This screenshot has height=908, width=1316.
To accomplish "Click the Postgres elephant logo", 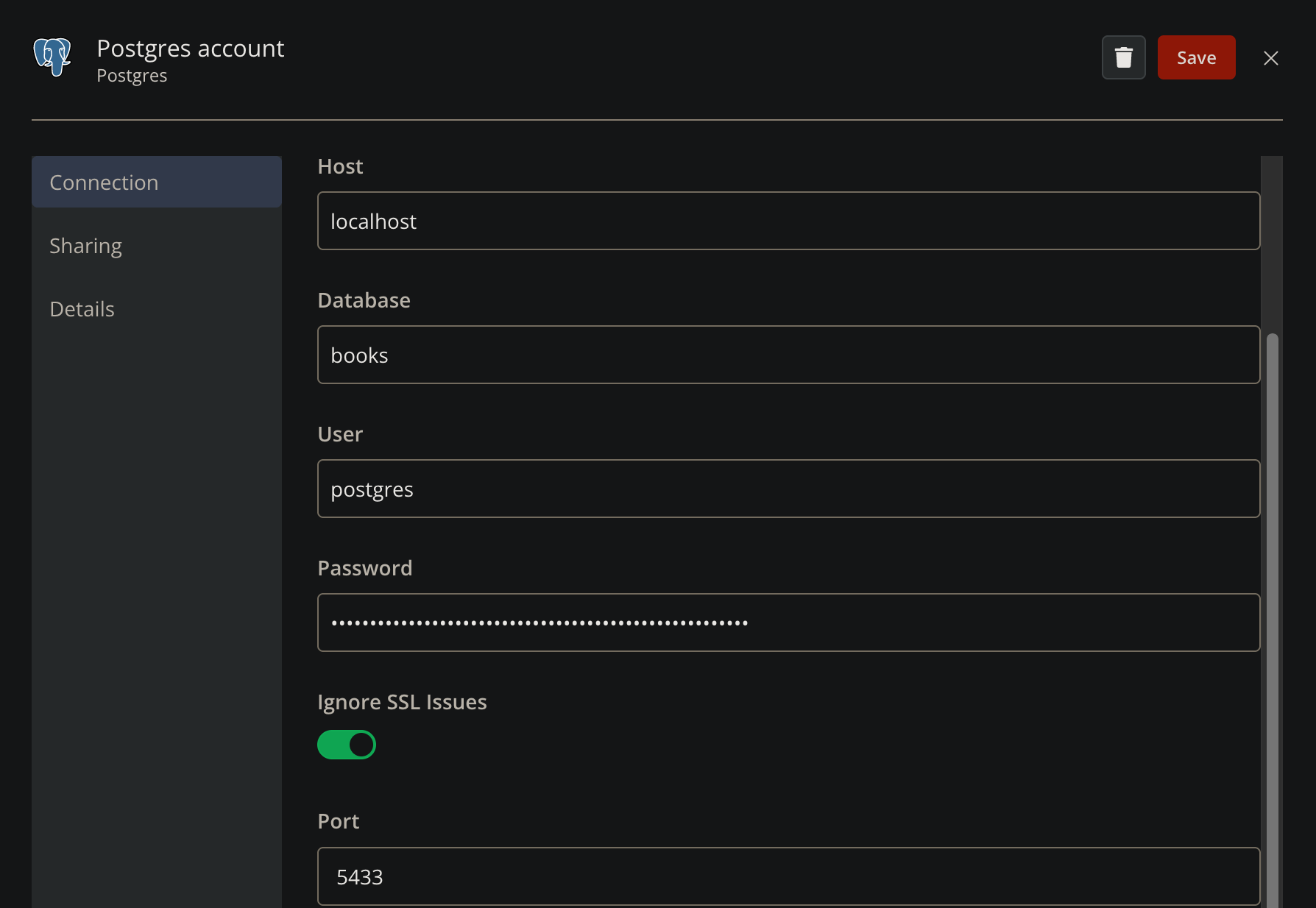I will click(52, 57).
